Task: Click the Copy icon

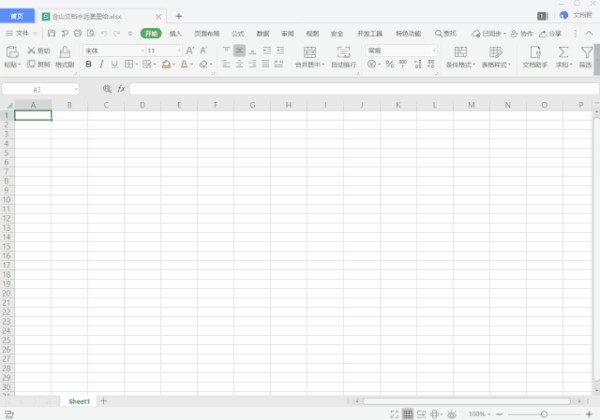Action: coord(31,64)
